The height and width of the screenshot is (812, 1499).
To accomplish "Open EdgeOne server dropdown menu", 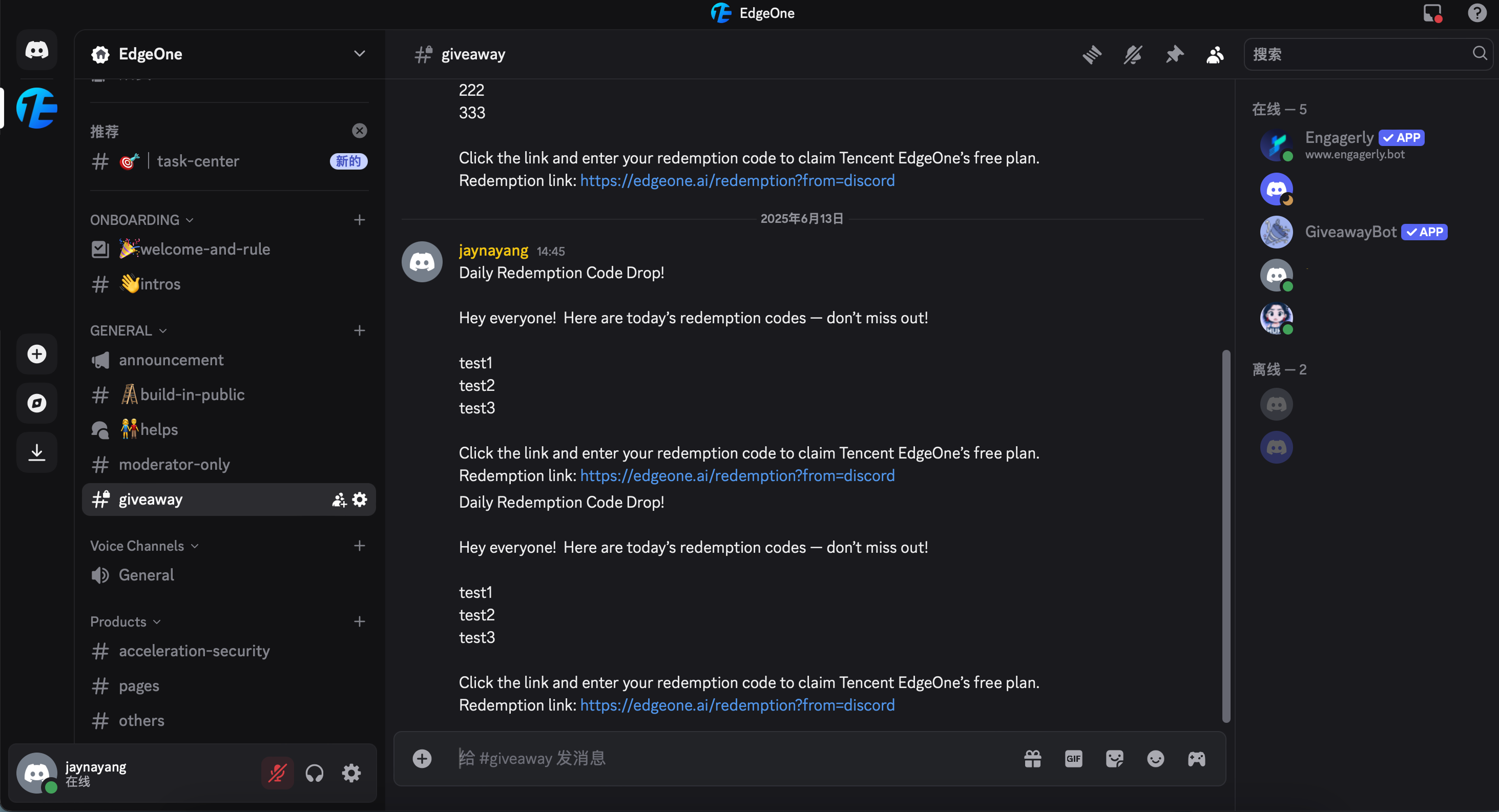I will [x=359, y=54].
